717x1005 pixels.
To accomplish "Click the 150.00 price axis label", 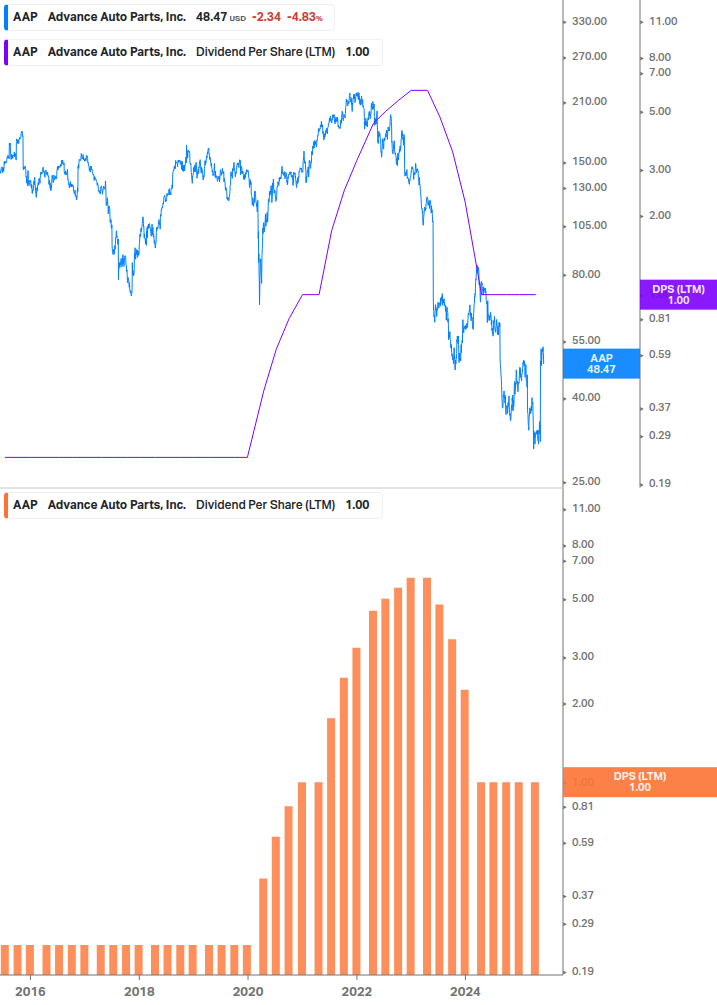I will point(589,162).
